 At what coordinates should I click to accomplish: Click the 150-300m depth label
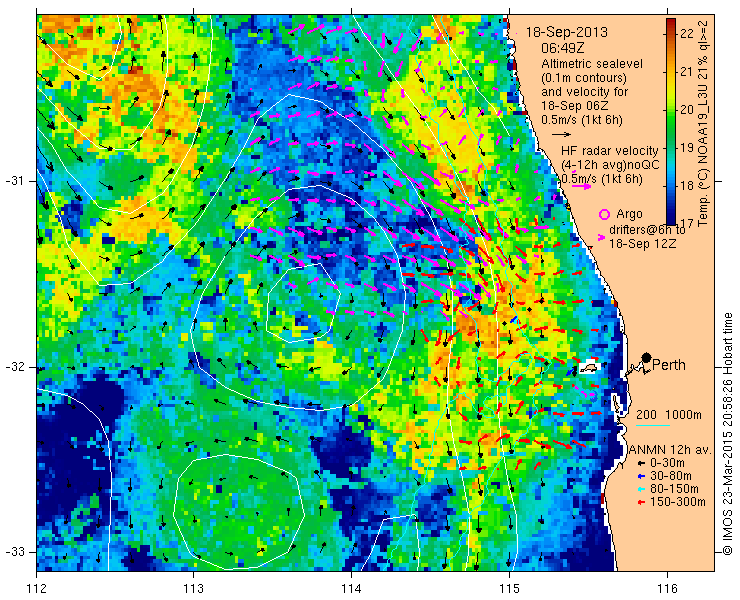(x=678, y=502)
